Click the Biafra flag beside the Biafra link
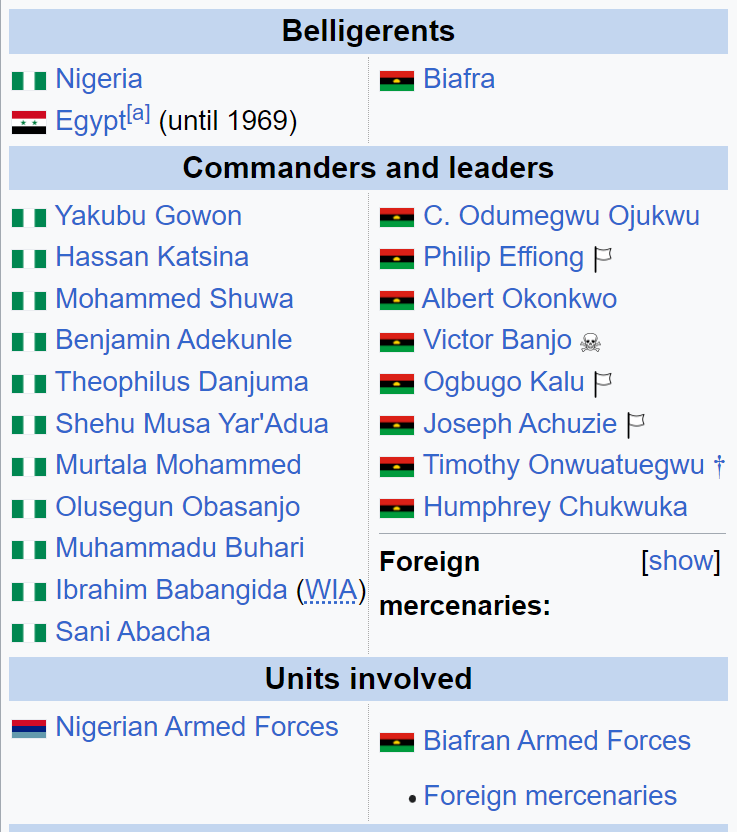The image size is (737, 832). click(396, 81)
